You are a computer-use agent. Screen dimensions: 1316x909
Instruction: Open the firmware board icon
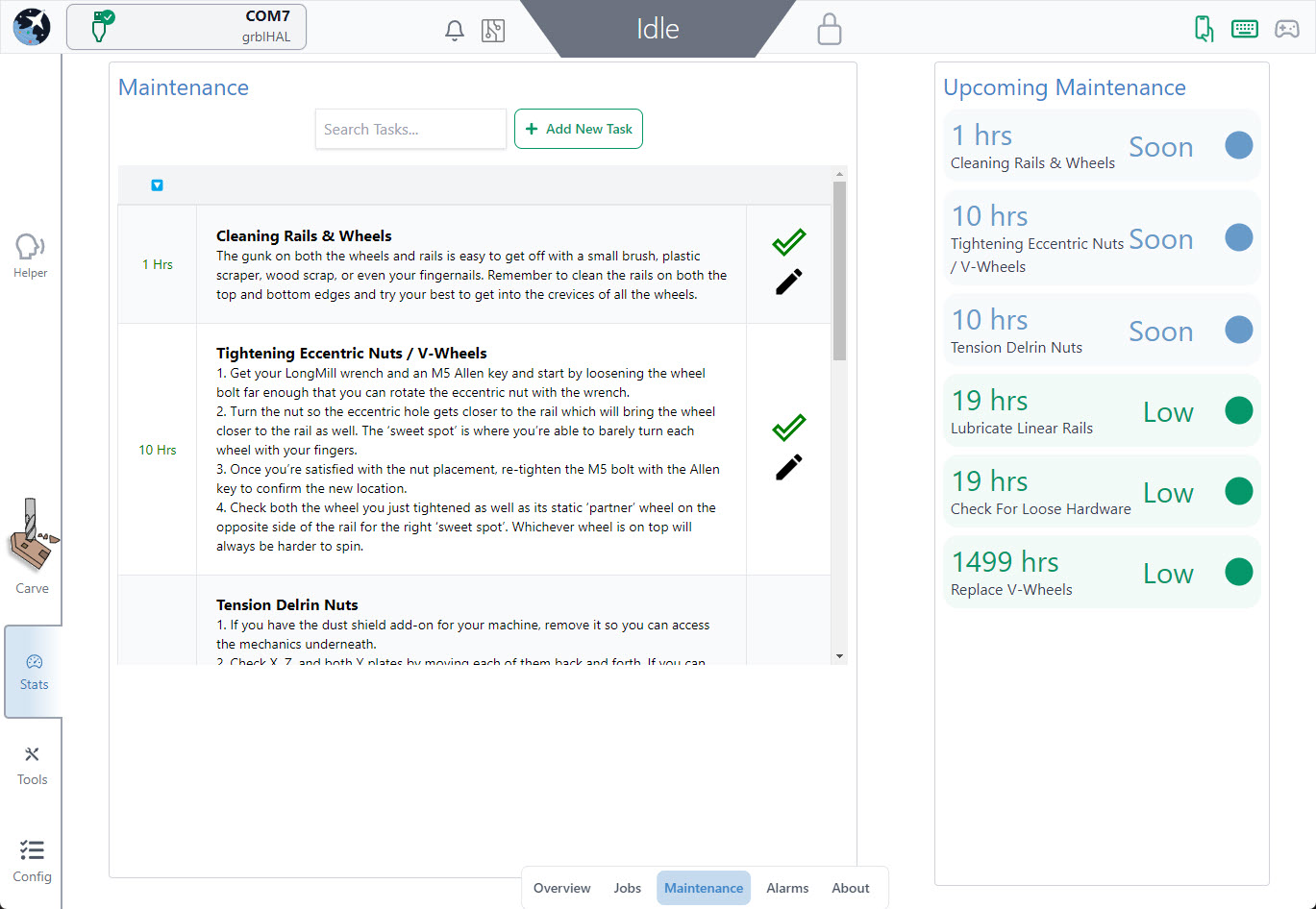493,30
